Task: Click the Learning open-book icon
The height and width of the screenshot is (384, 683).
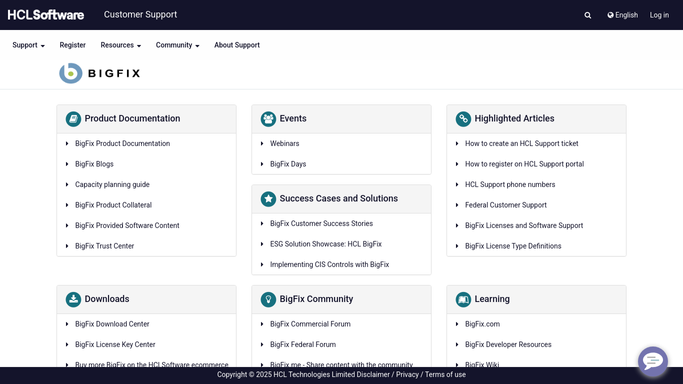Action: coord(463,299)
